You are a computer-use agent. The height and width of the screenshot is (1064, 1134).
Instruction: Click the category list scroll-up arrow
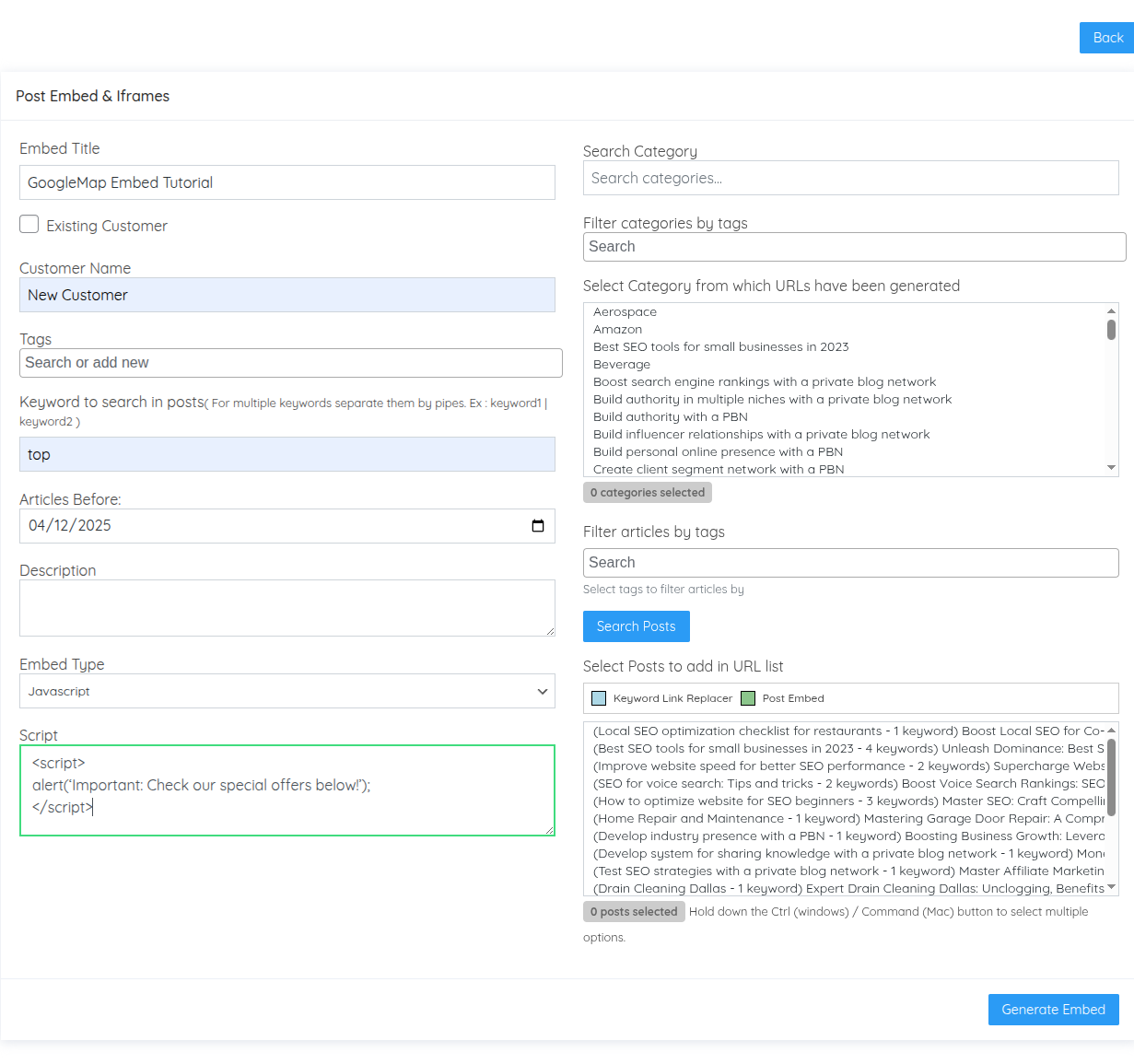point(1111,310)
